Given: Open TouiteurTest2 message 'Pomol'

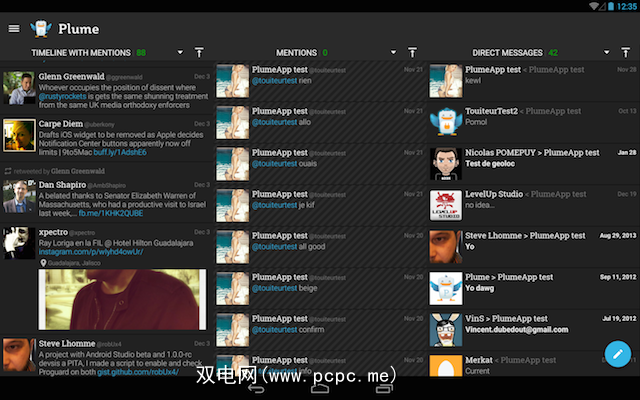Looking at the screenshot, I should pyautogui.click(x=533, y=122).
